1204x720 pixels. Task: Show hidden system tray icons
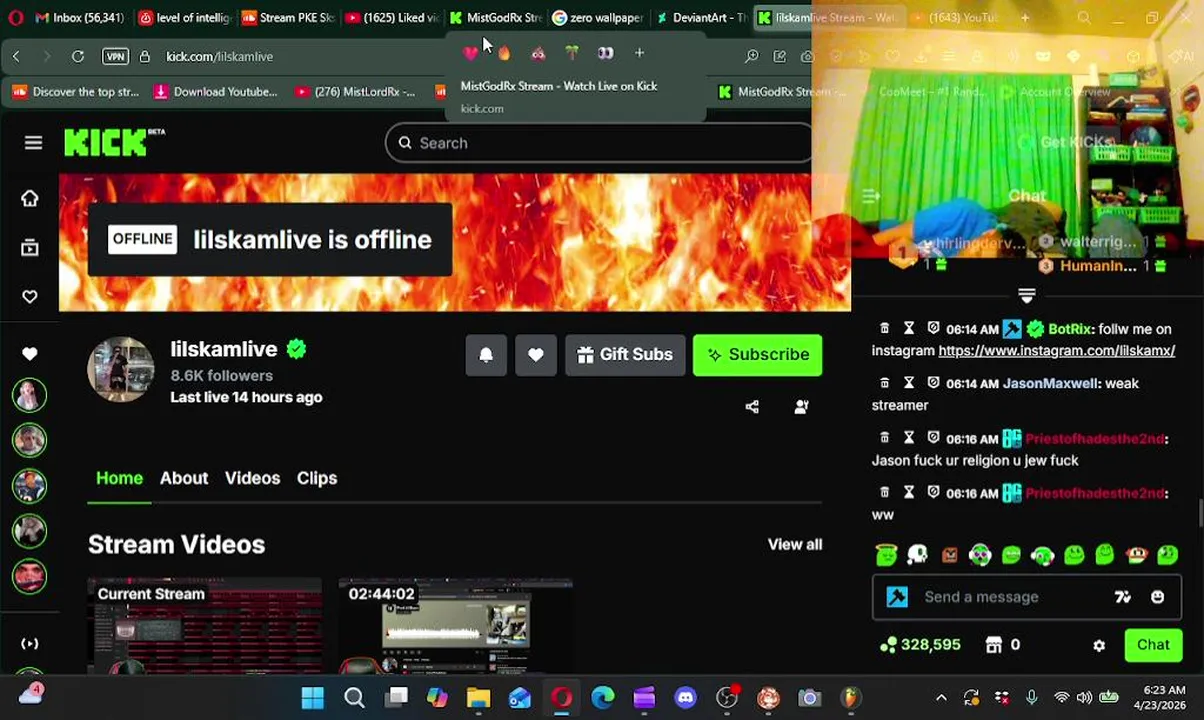(941, 698)
